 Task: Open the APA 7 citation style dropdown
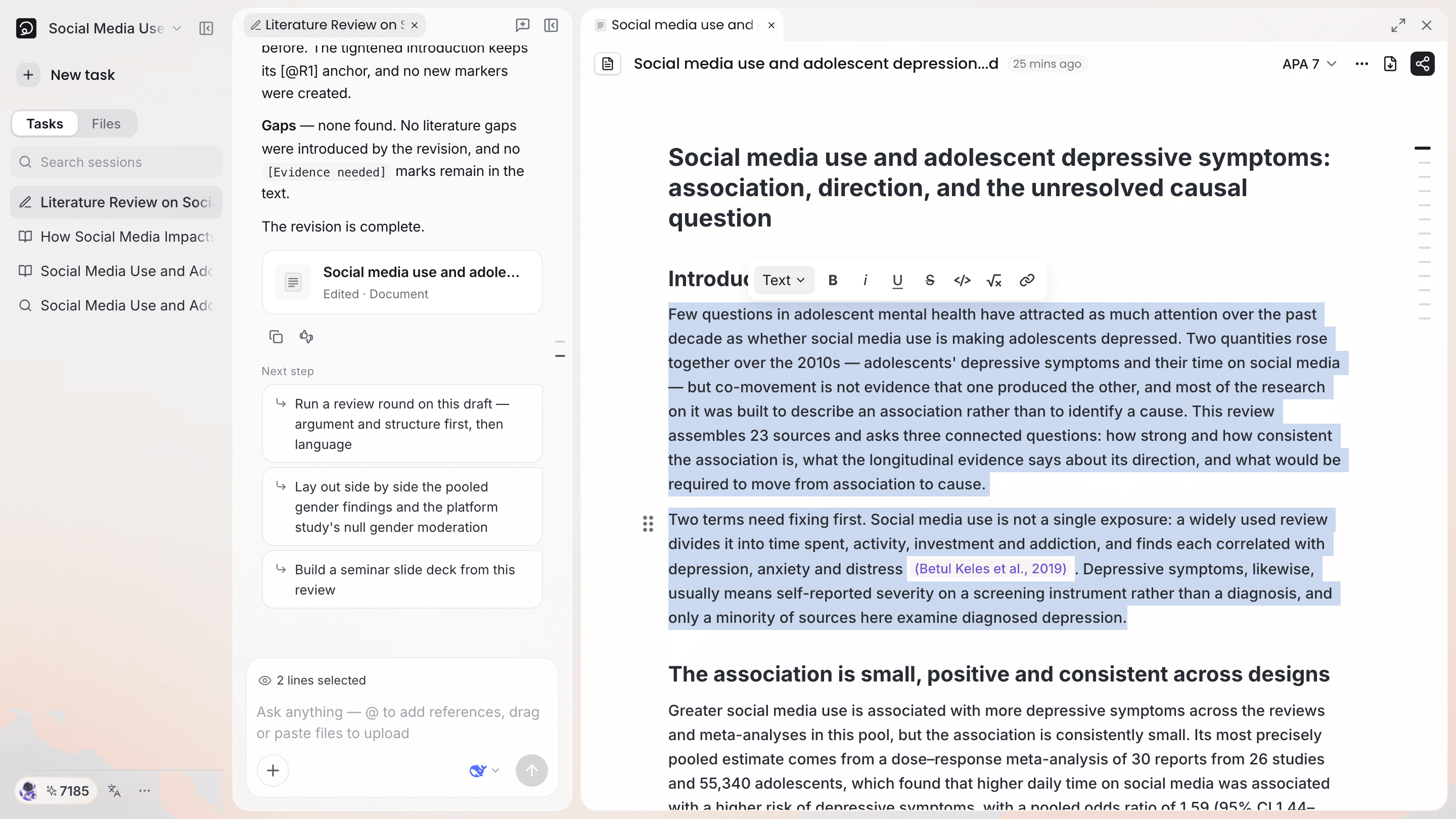click(x=1309, y=64)
